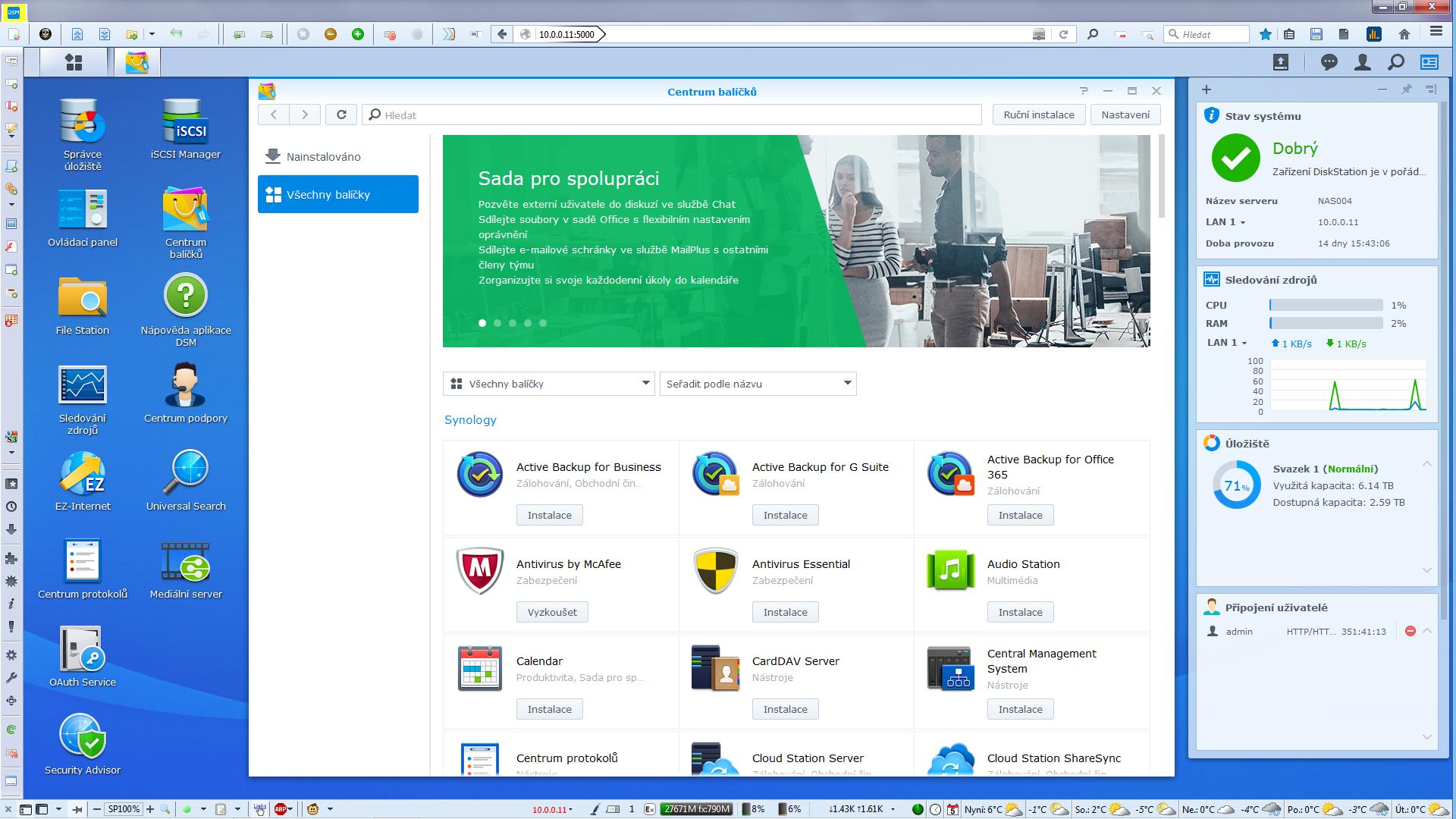Click Calendar package icon
Screen dimensions: 1456x819
coord(480,668)
